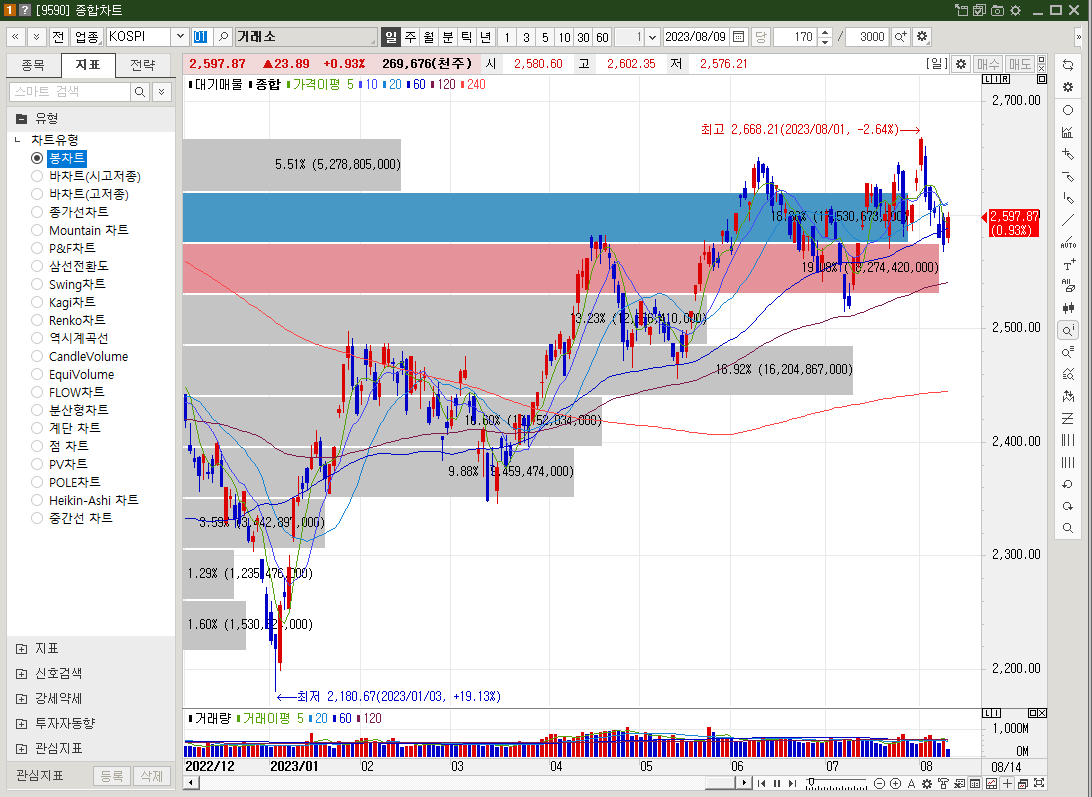Expand the 강세약세 tree section
The width and height of the screenshot is (1092, 797).
[x=22, y=699]
